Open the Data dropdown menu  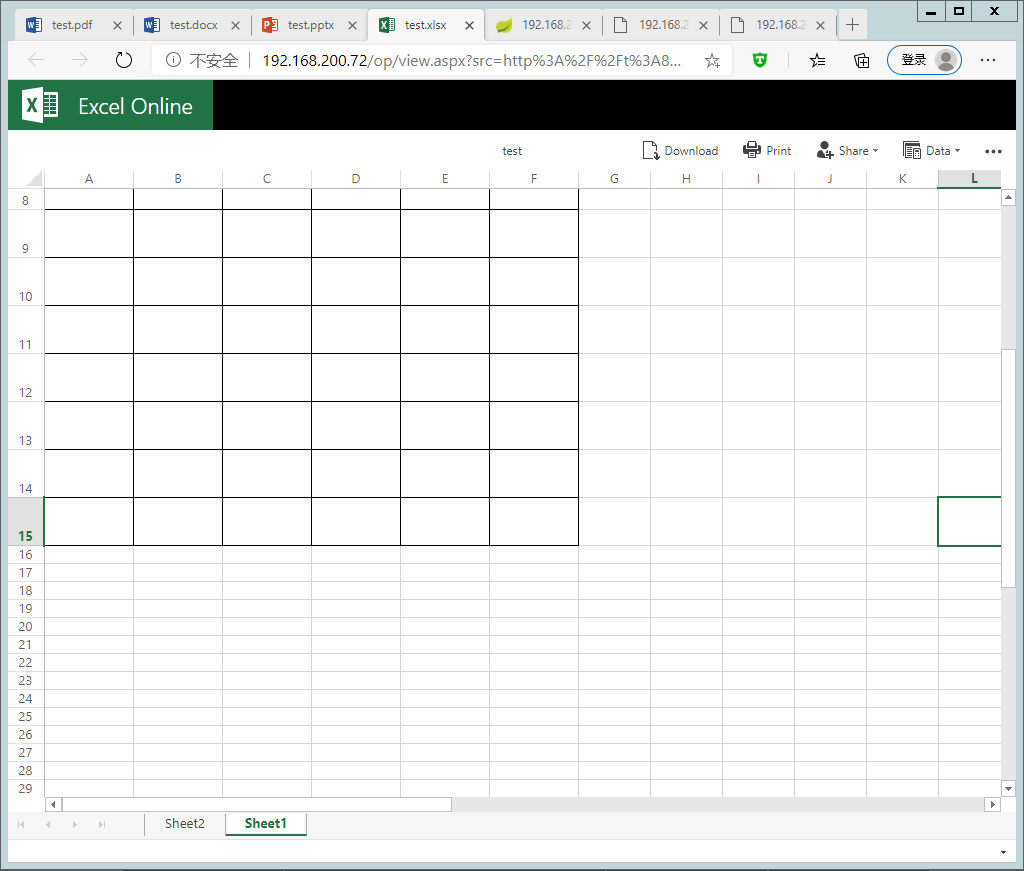pos(931,151)
